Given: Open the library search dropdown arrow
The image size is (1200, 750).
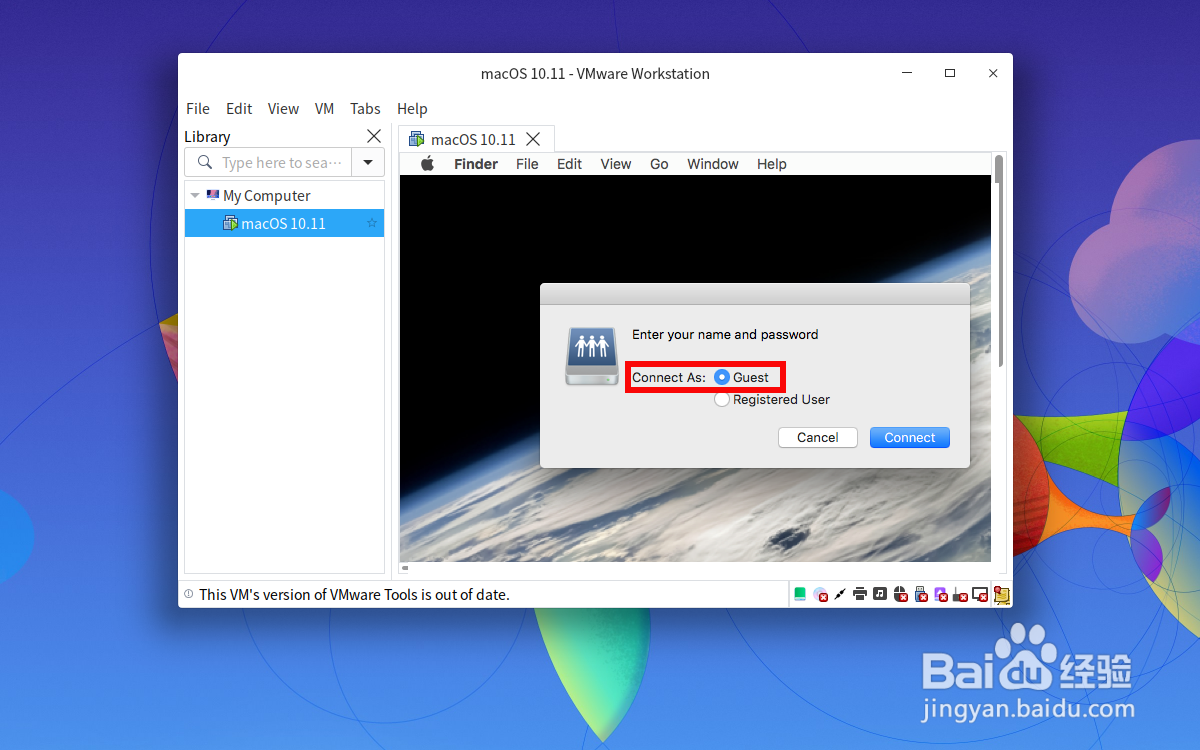Looking at the screenshot, I should click(x=368, y=162).
